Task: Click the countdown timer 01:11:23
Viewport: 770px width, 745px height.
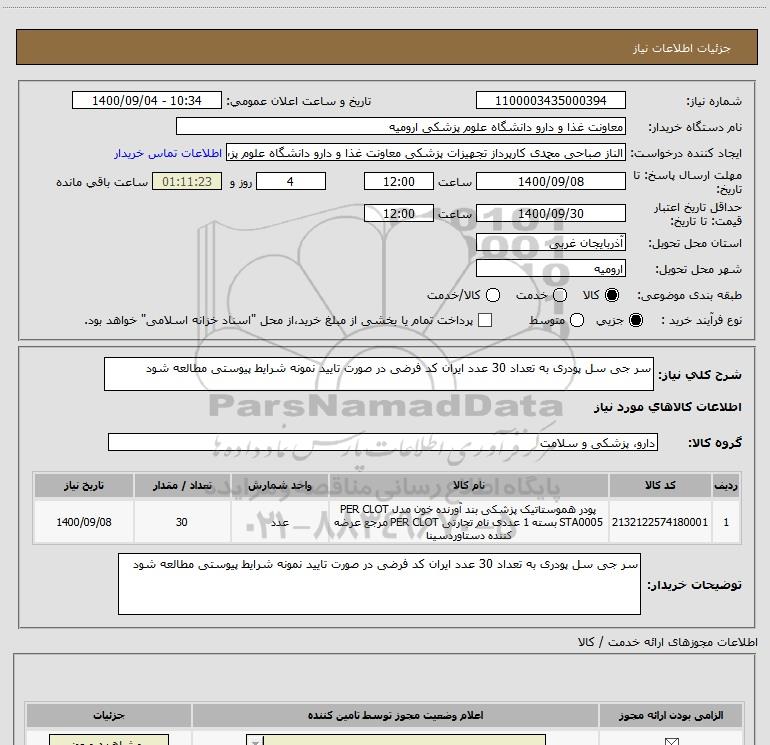Action: [187, 181]
